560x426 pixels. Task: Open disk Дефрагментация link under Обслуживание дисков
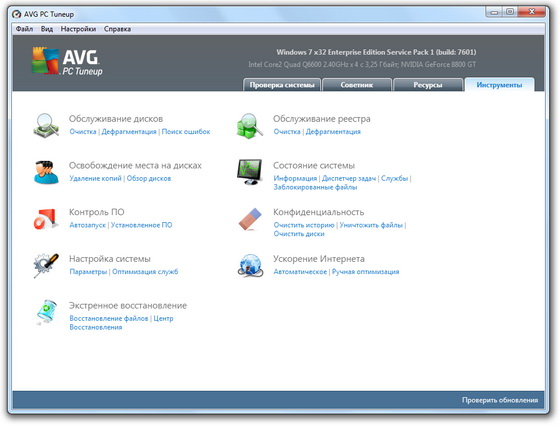(129, 131)
